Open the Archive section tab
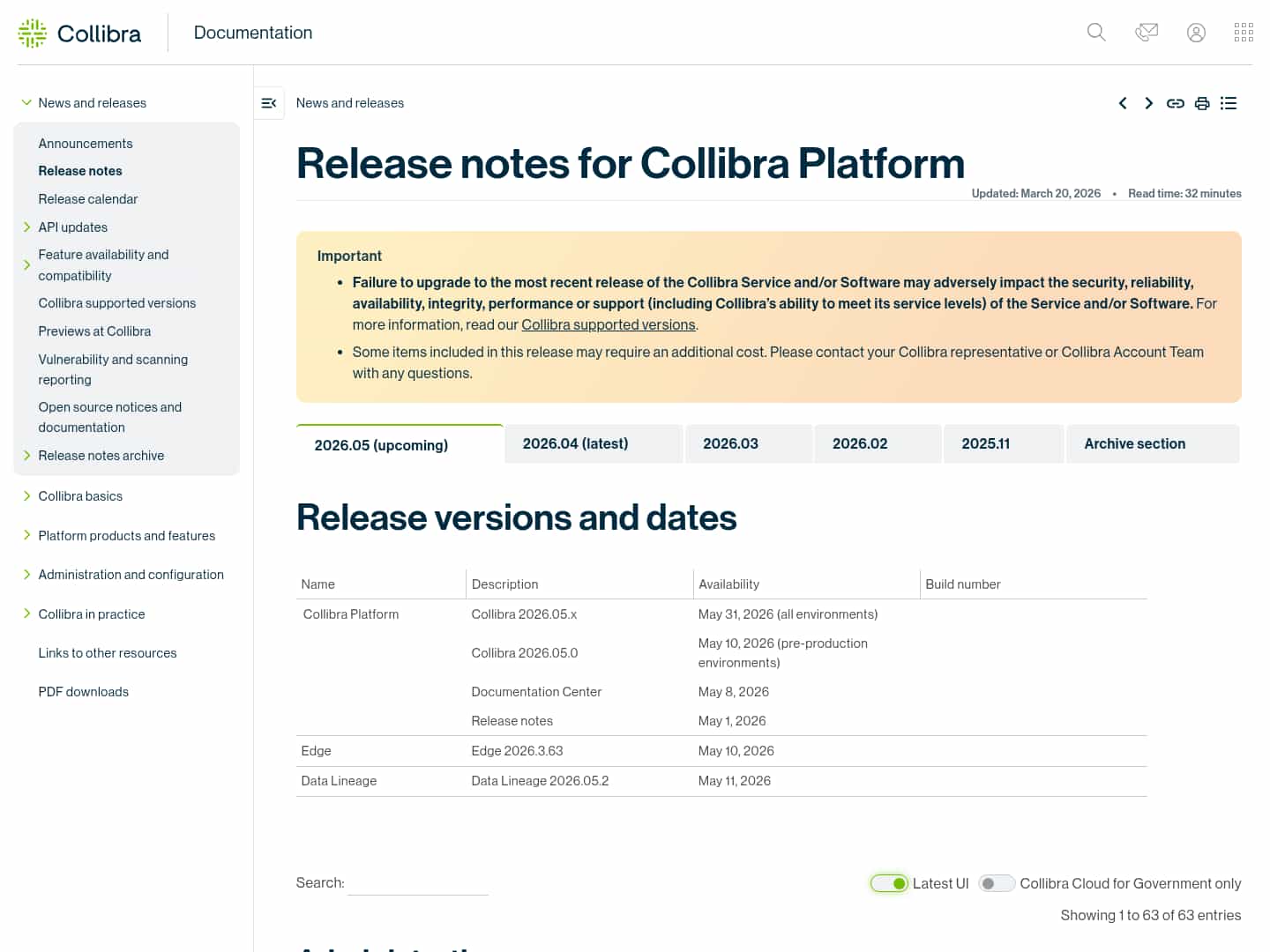This screenshot has width=1270, height=952. pos(1153,443)
